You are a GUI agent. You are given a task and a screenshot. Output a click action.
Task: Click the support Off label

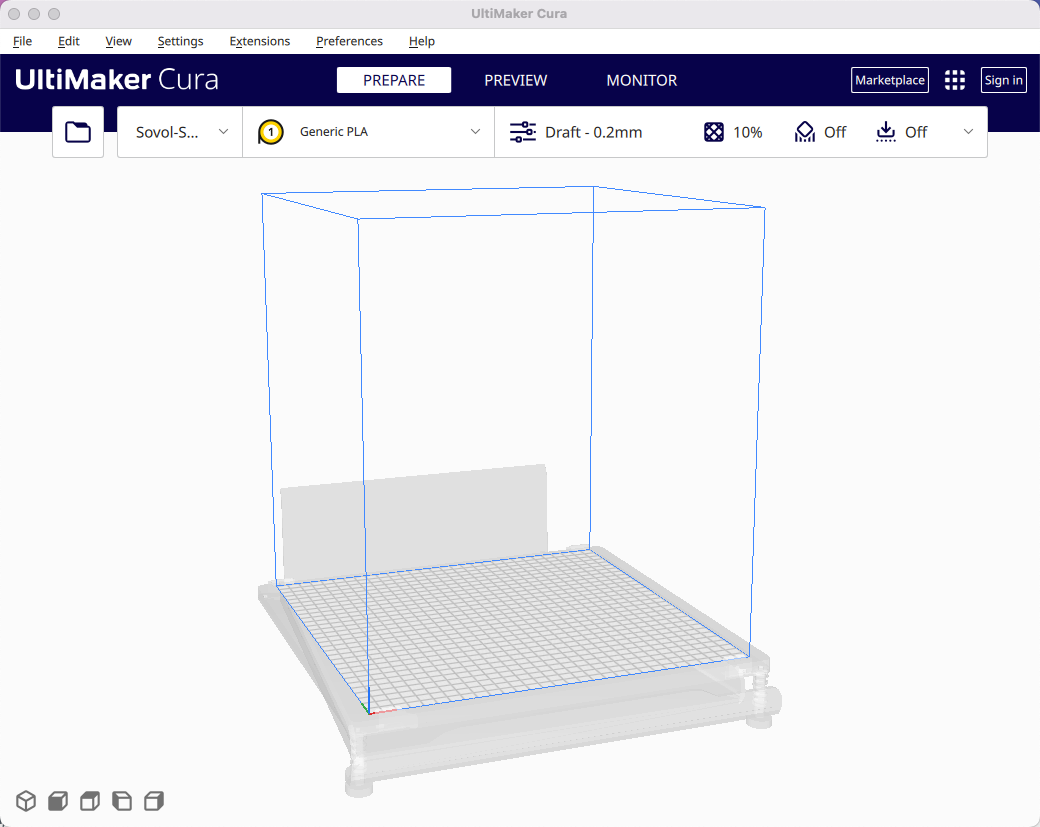point(835,132)
